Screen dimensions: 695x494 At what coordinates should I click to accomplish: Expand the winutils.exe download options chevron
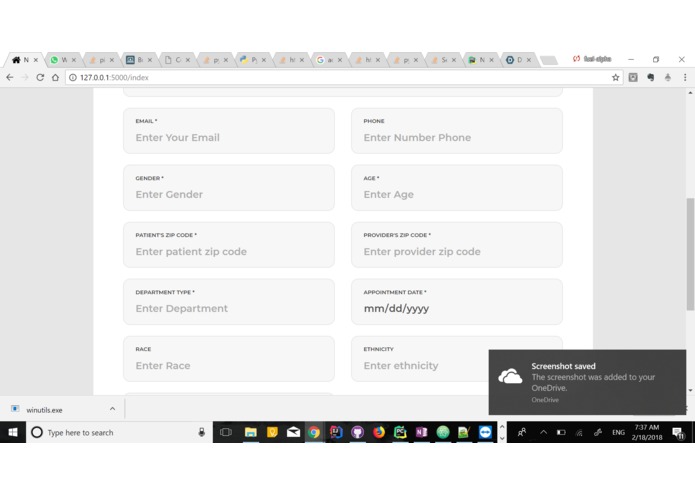[x=113, y=409]
